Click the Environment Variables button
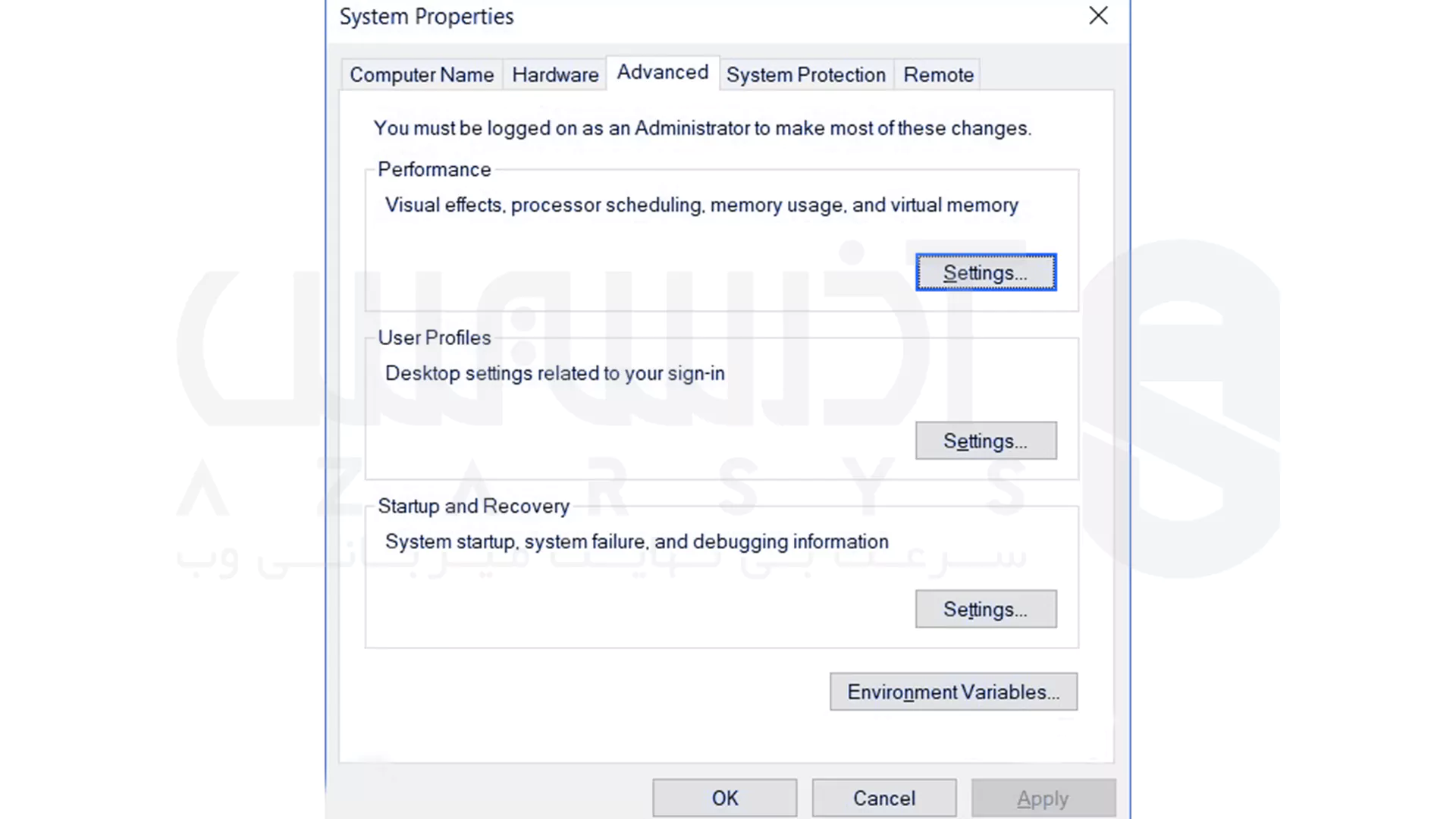 953,692
